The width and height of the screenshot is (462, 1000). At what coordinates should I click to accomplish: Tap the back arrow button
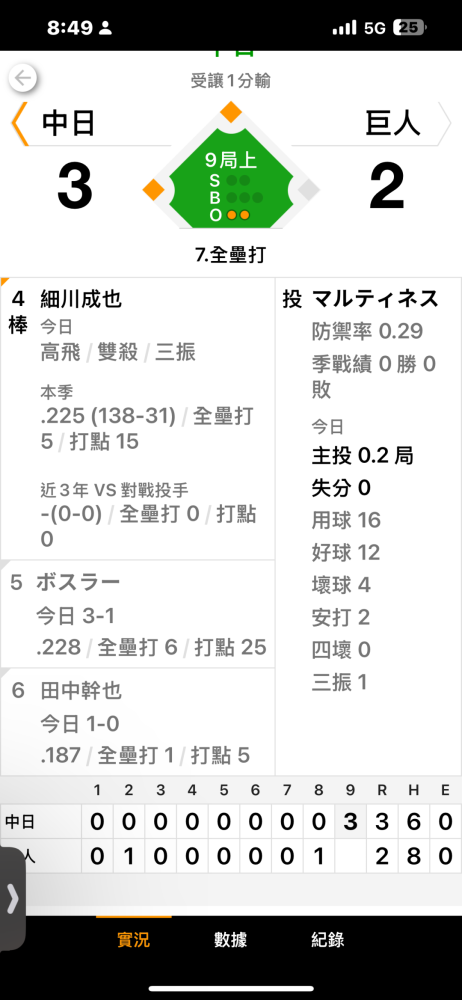coord(22,78)
